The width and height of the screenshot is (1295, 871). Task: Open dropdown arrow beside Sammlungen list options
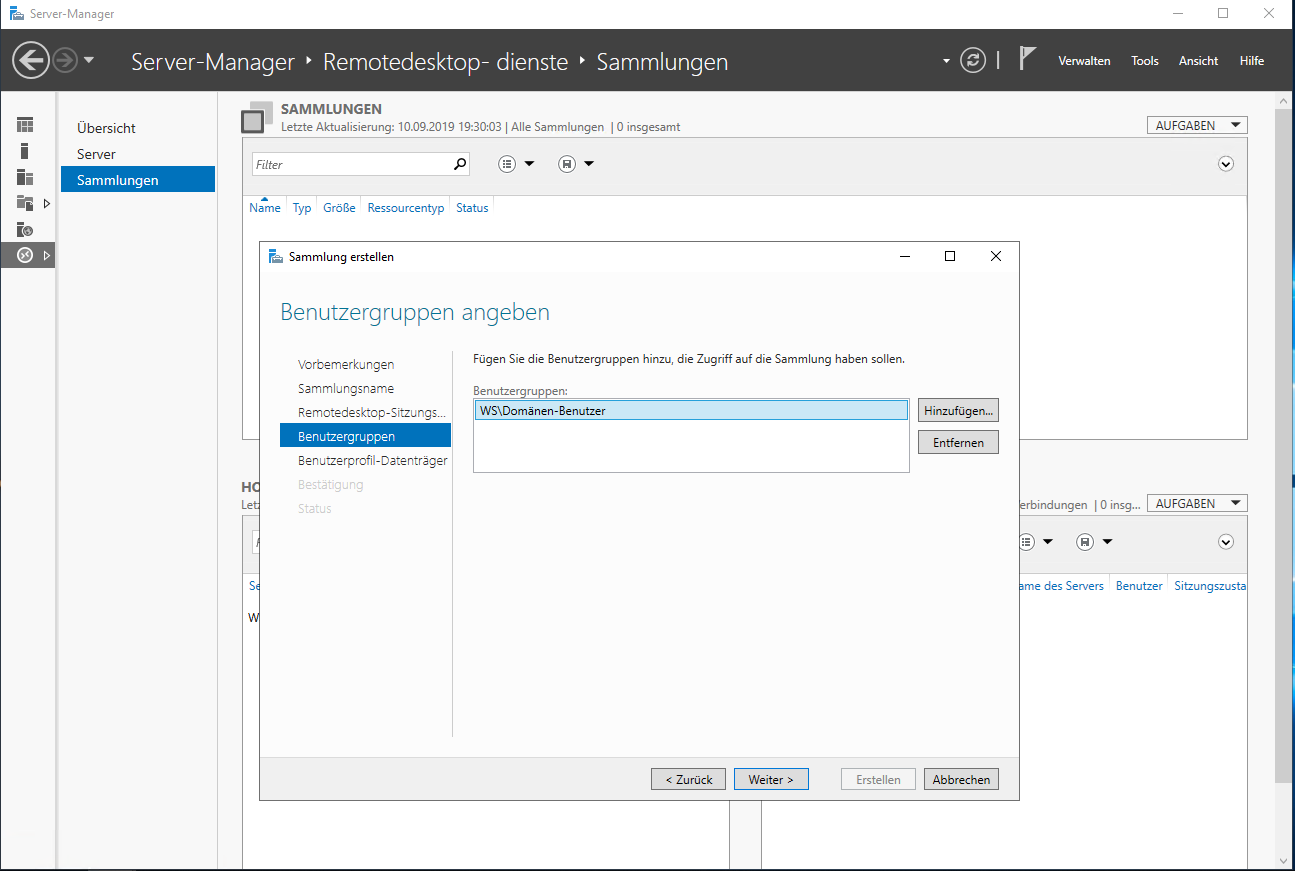530,164
